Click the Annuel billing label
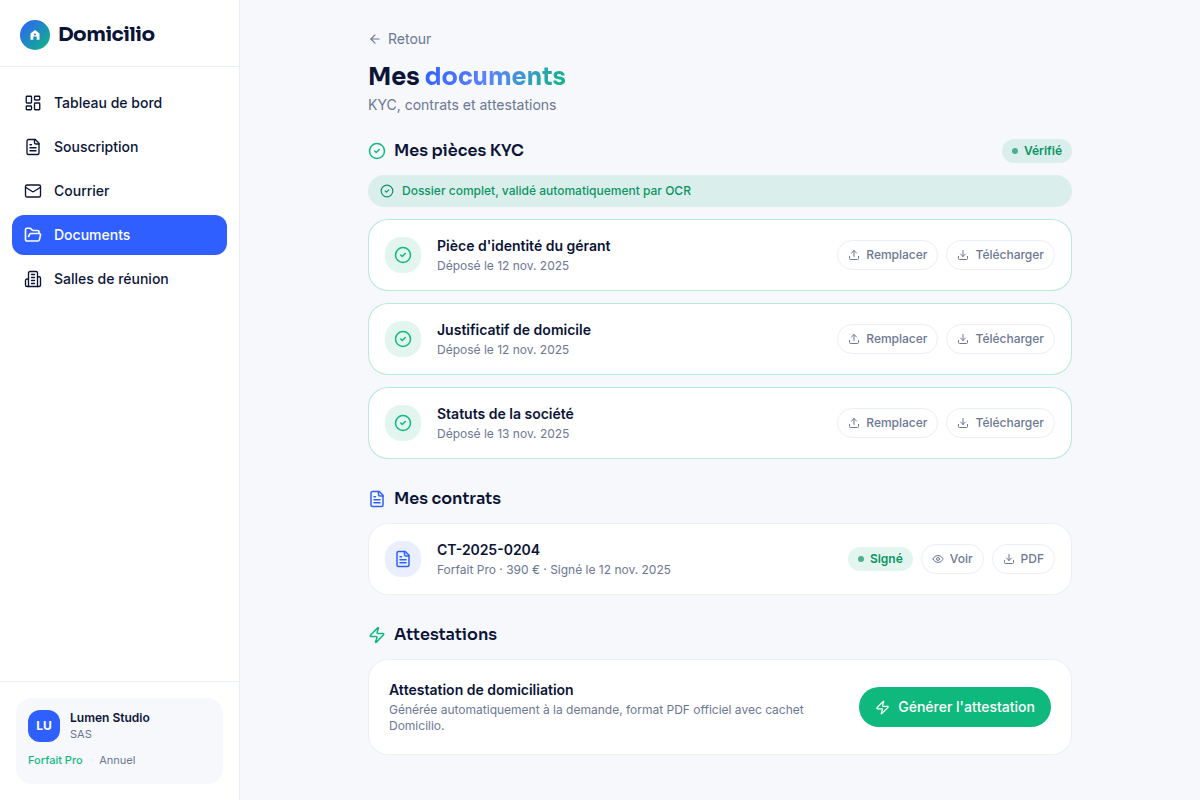The image size is (1200, 800). [117, 760]
